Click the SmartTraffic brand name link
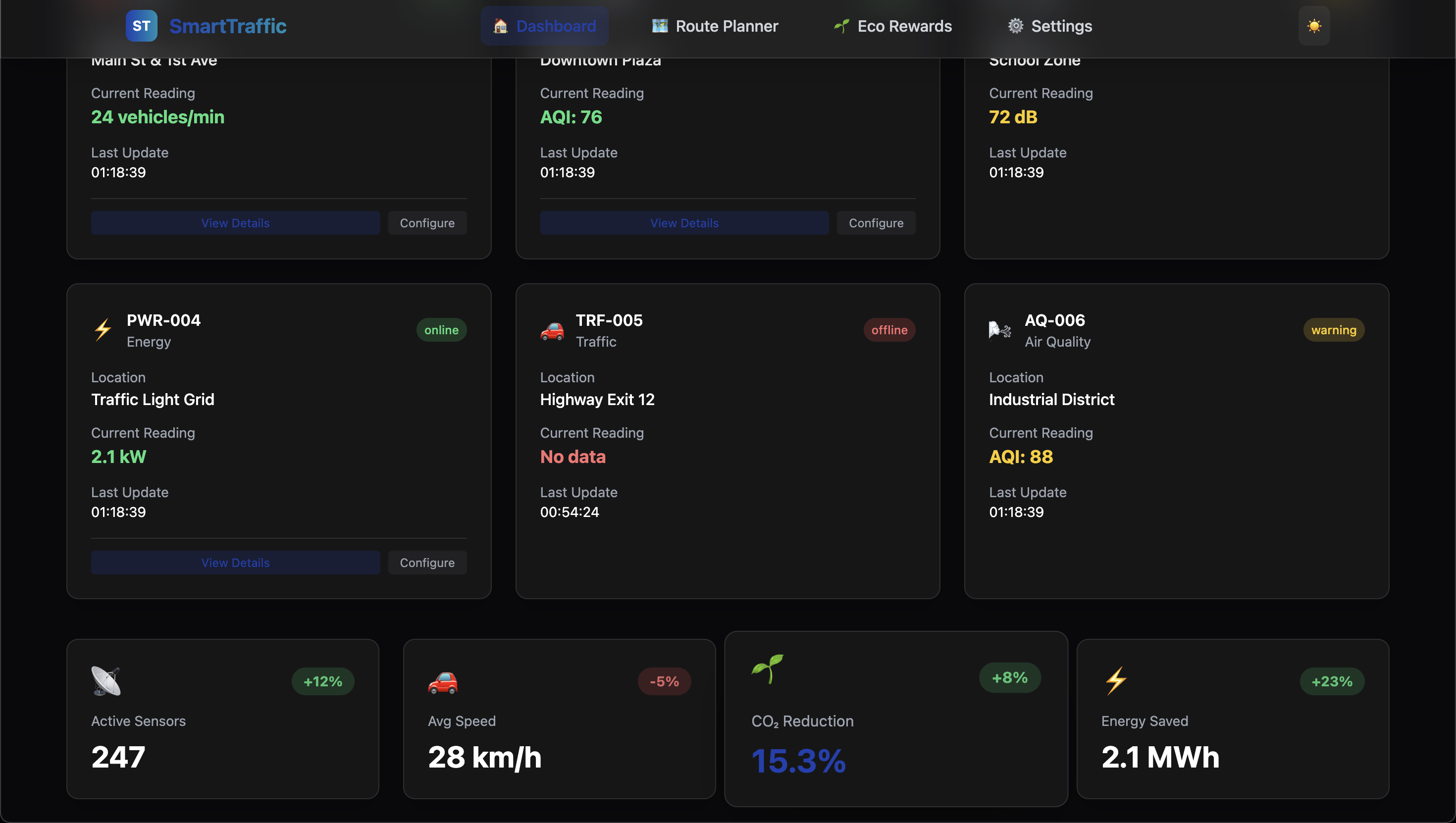The width and height of the screenshot is (1456, 823). (228, 26)
